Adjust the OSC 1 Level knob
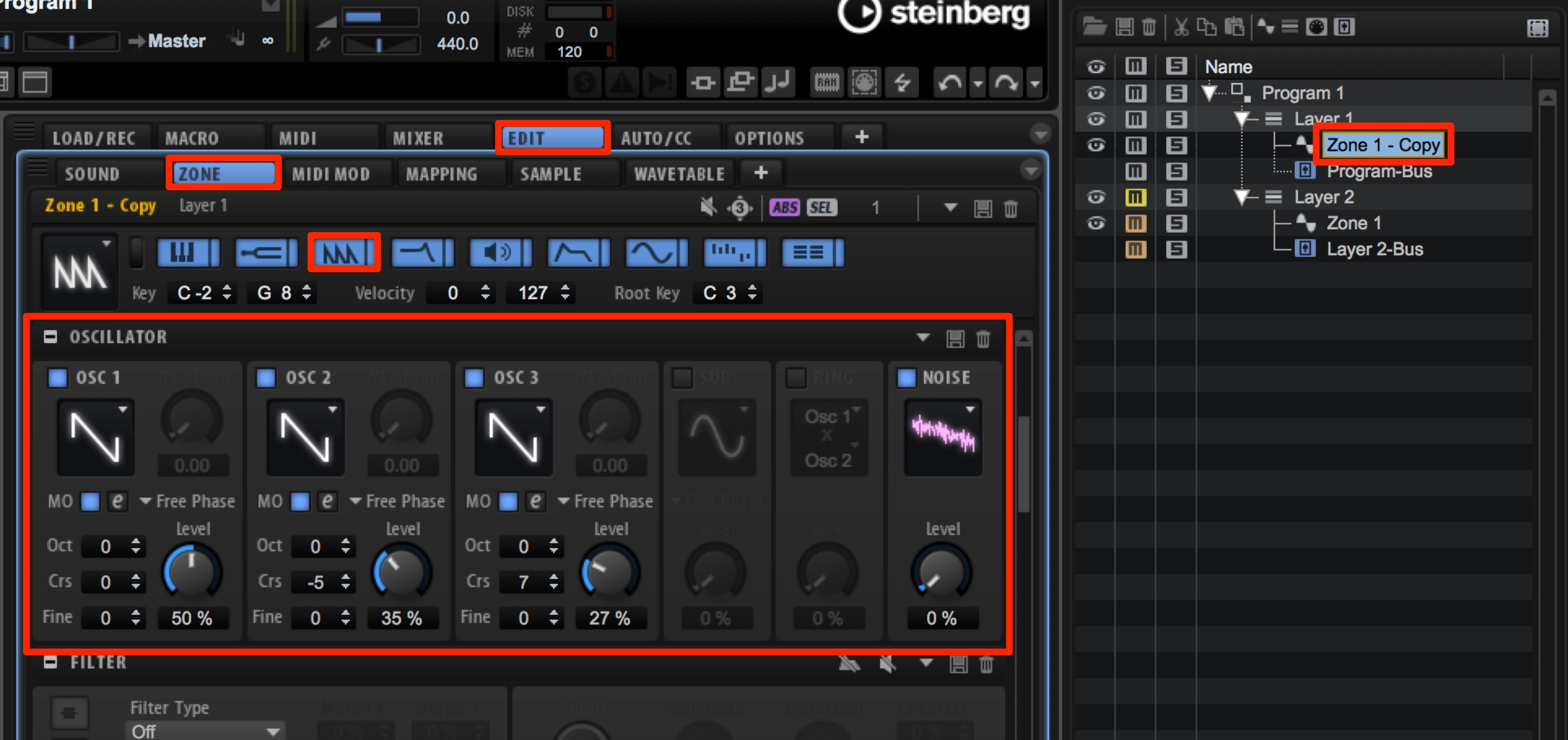The image size is (1568, 740). tap(192, 572)
